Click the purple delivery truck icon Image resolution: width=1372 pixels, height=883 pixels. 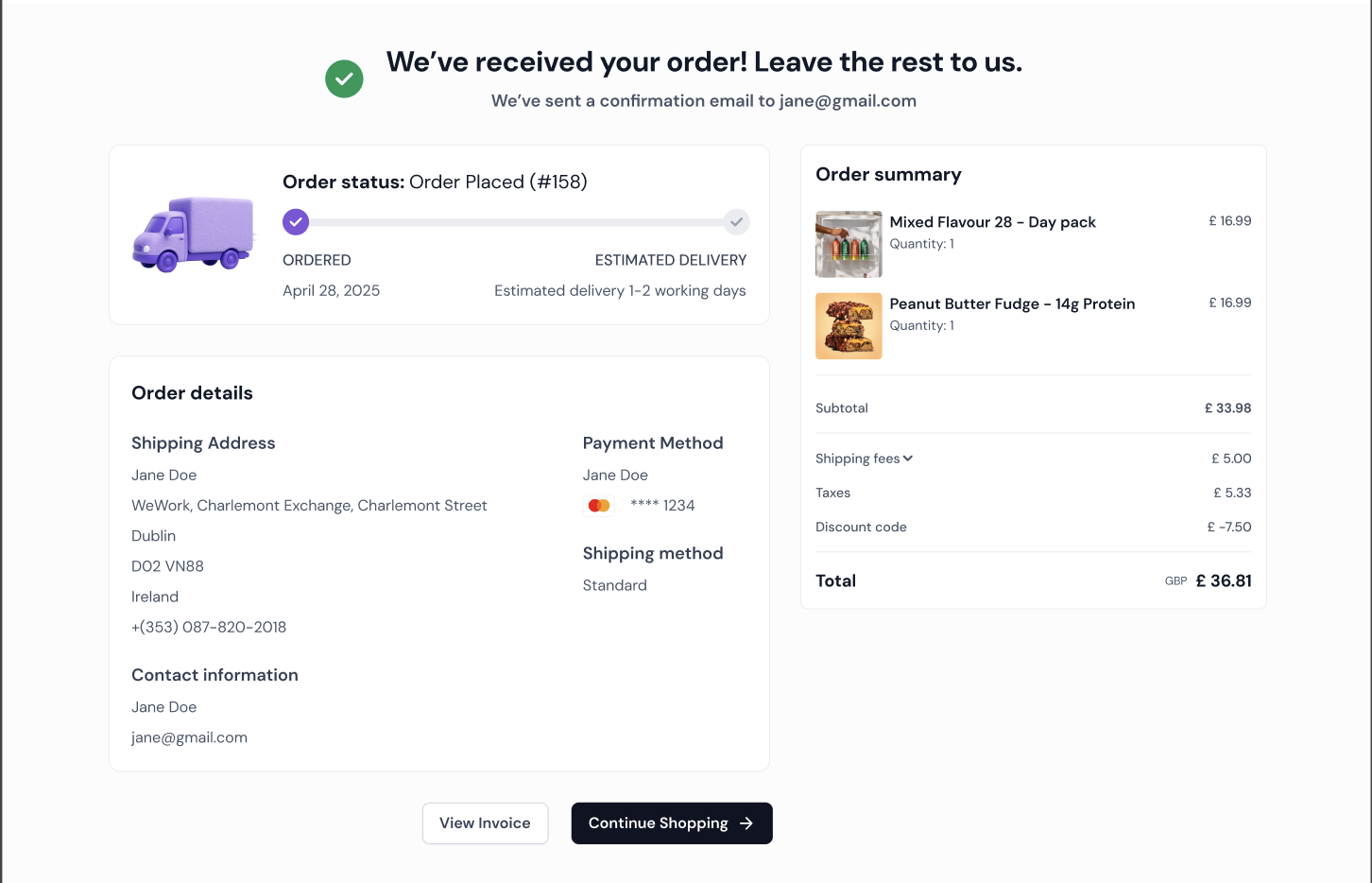194,234
